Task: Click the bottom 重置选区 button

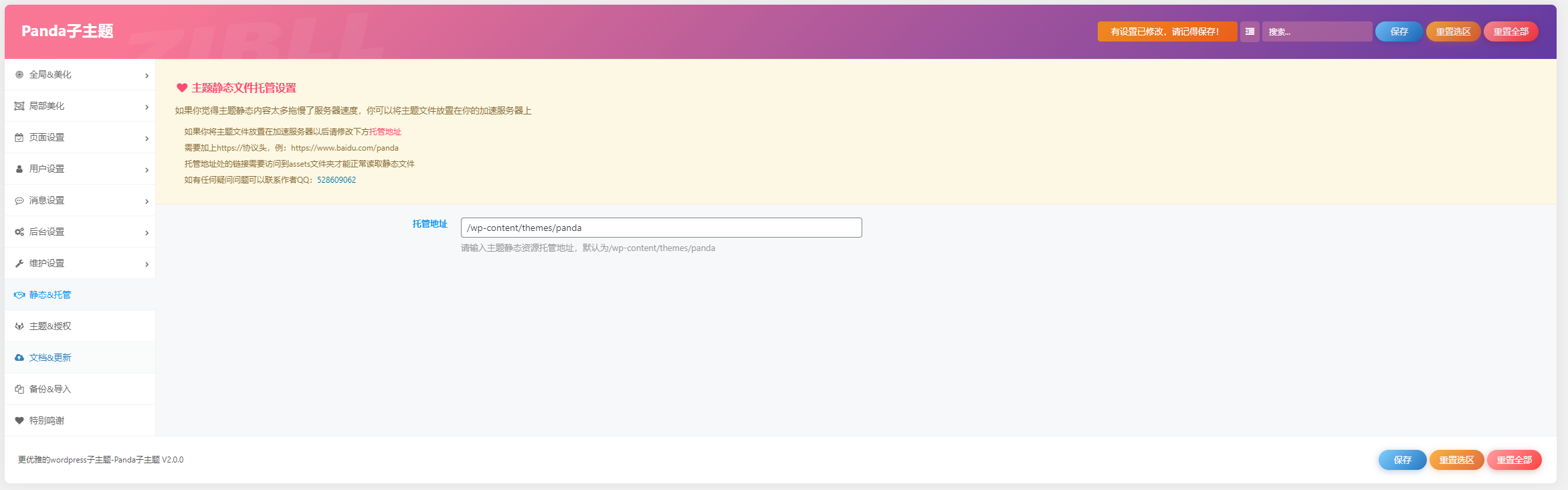Action: 1456,460
